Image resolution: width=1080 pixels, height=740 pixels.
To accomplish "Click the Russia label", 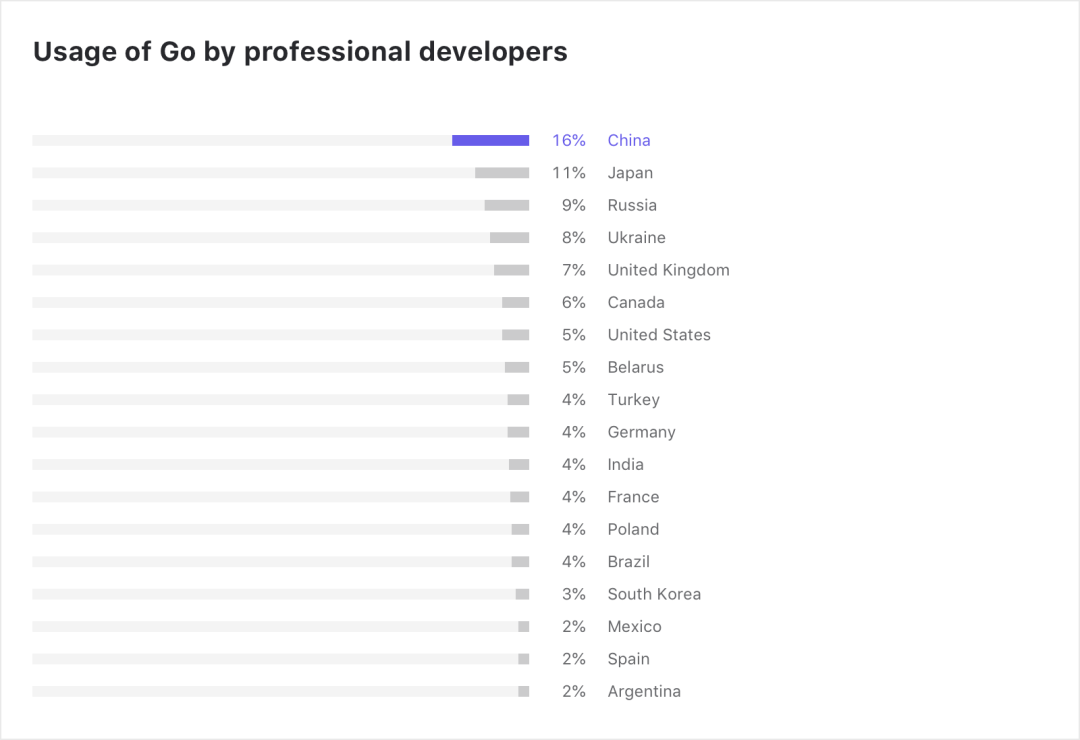I will pyautogui.click(x=632, y=205).
